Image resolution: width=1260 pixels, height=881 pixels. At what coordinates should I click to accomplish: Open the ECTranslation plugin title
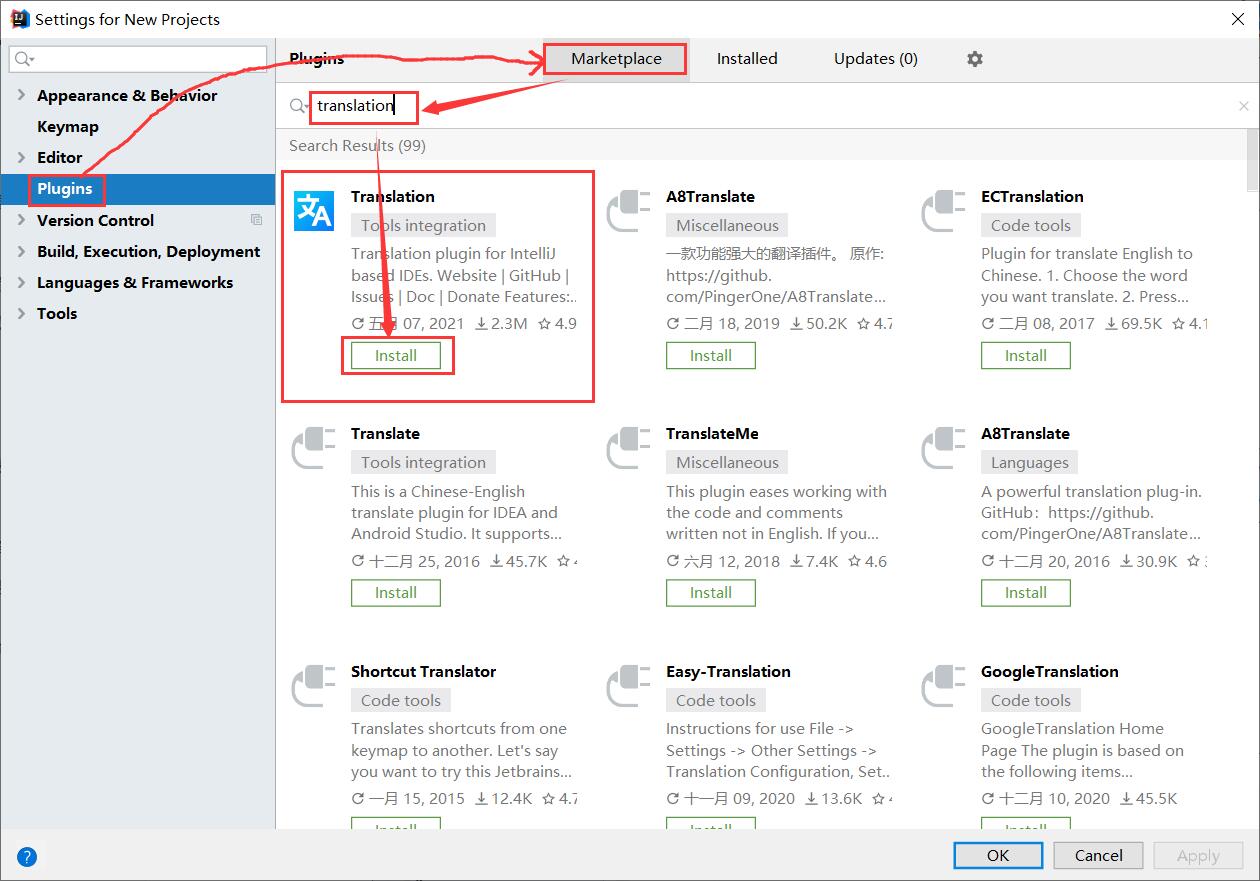[1032, 196]
